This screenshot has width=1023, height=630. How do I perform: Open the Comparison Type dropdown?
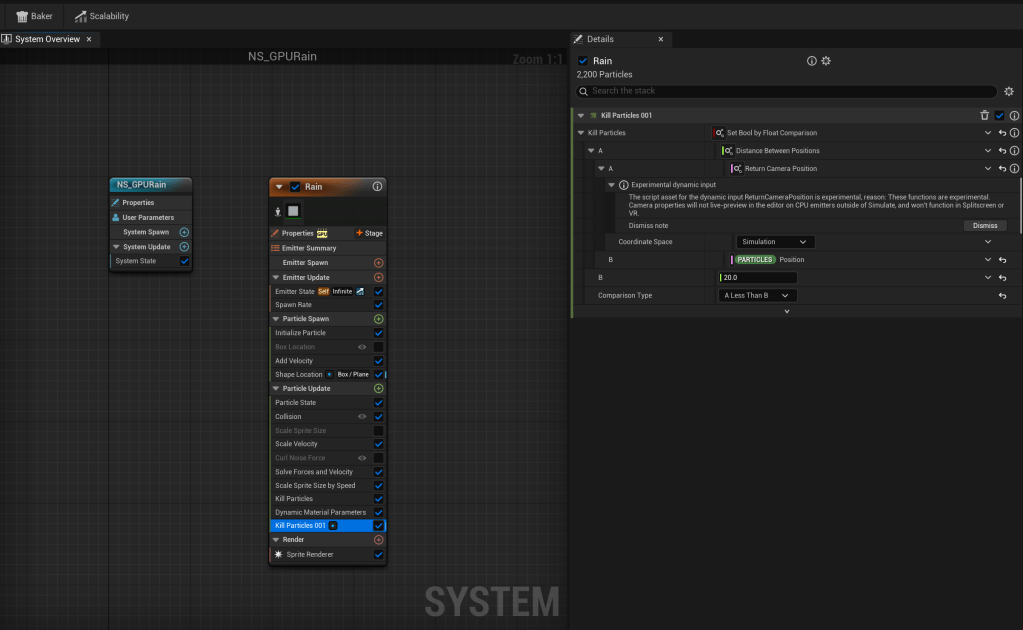click(757, 296)
